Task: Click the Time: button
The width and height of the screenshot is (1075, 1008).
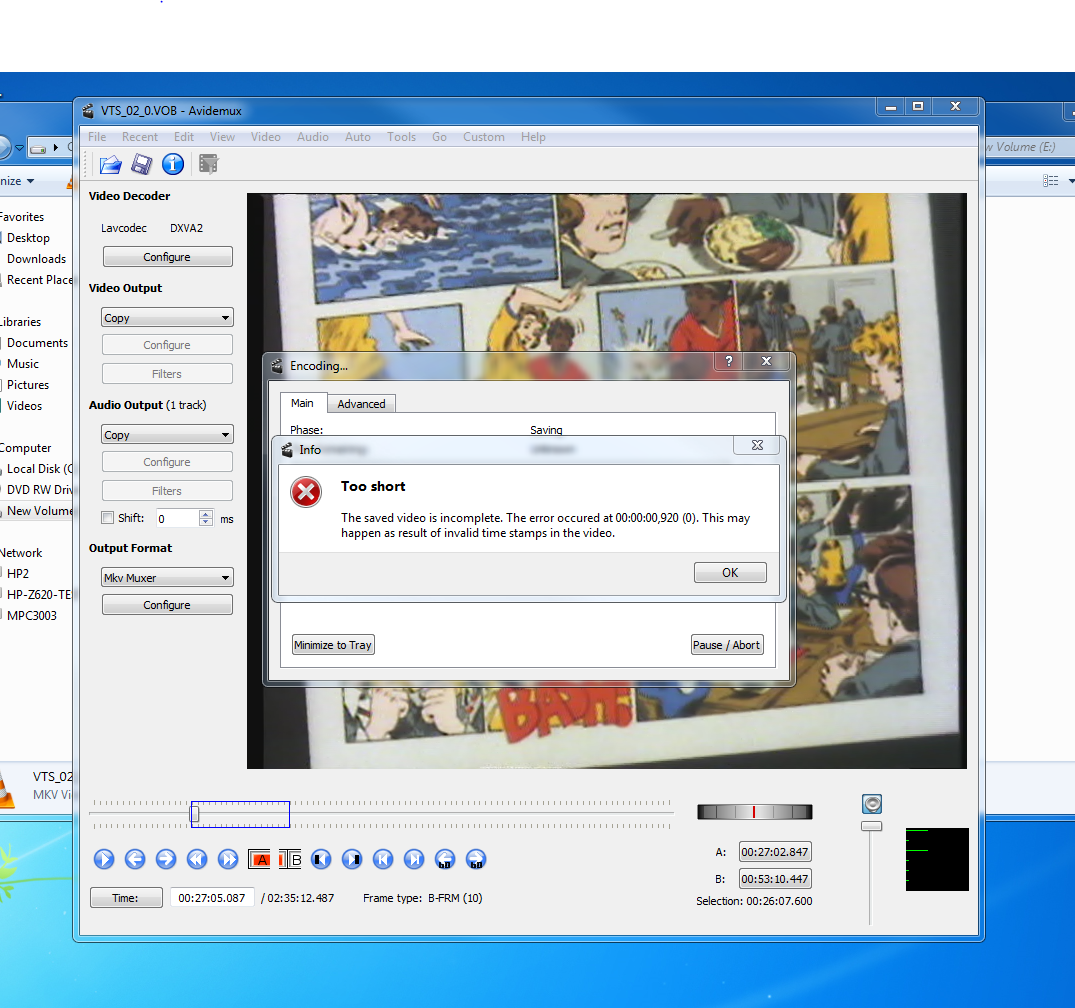Action: coord(125,898)
